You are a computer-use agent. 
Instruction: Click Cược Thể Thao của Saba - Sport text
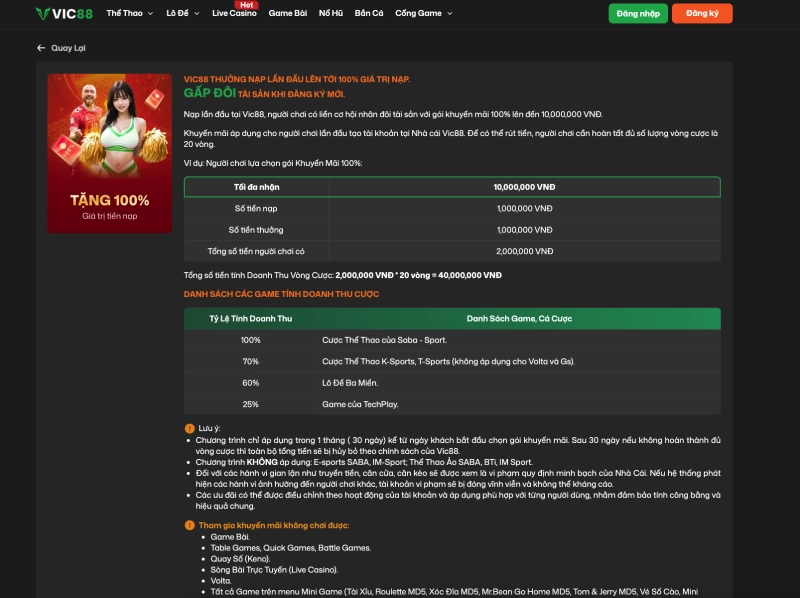pyautogui.click(x=385, y=340)
